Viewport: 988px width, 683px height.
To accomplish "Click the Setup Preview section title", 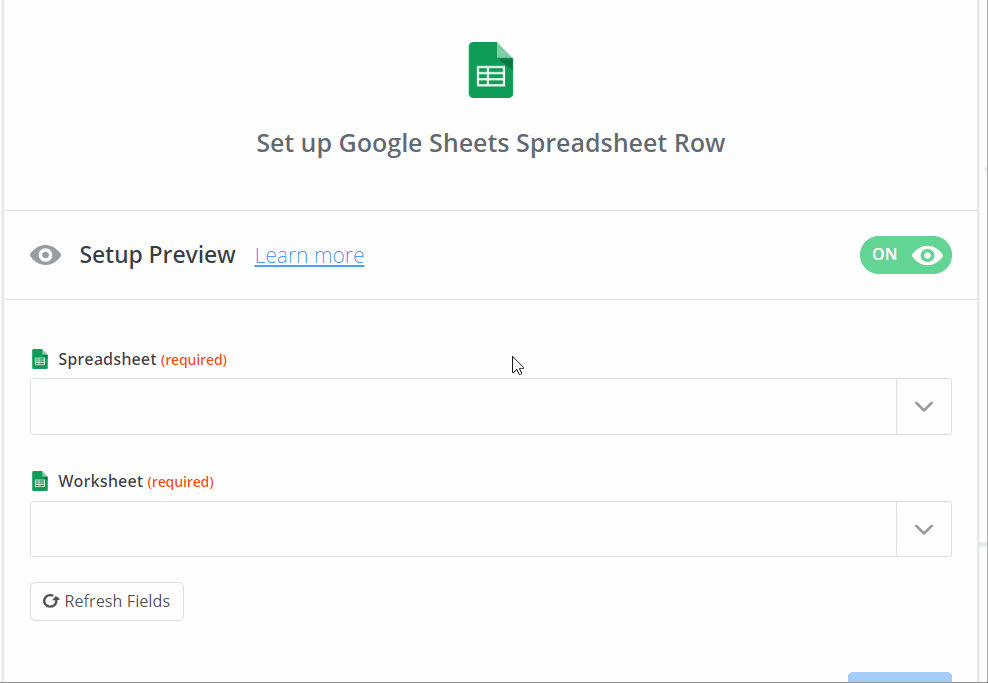I will [157, 255].
